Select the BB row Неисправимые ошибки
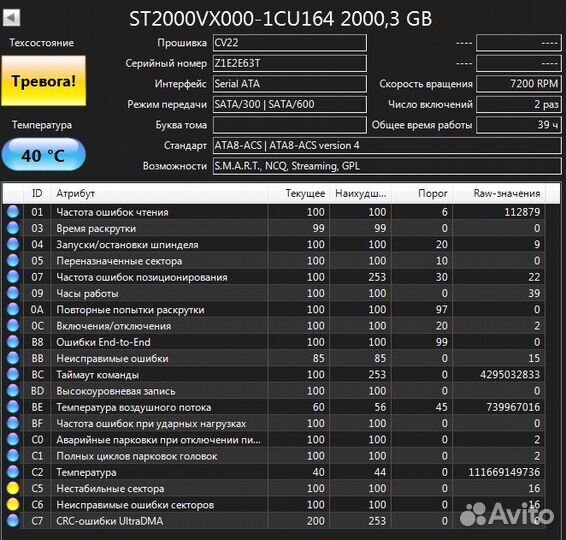 coord(274,358)
